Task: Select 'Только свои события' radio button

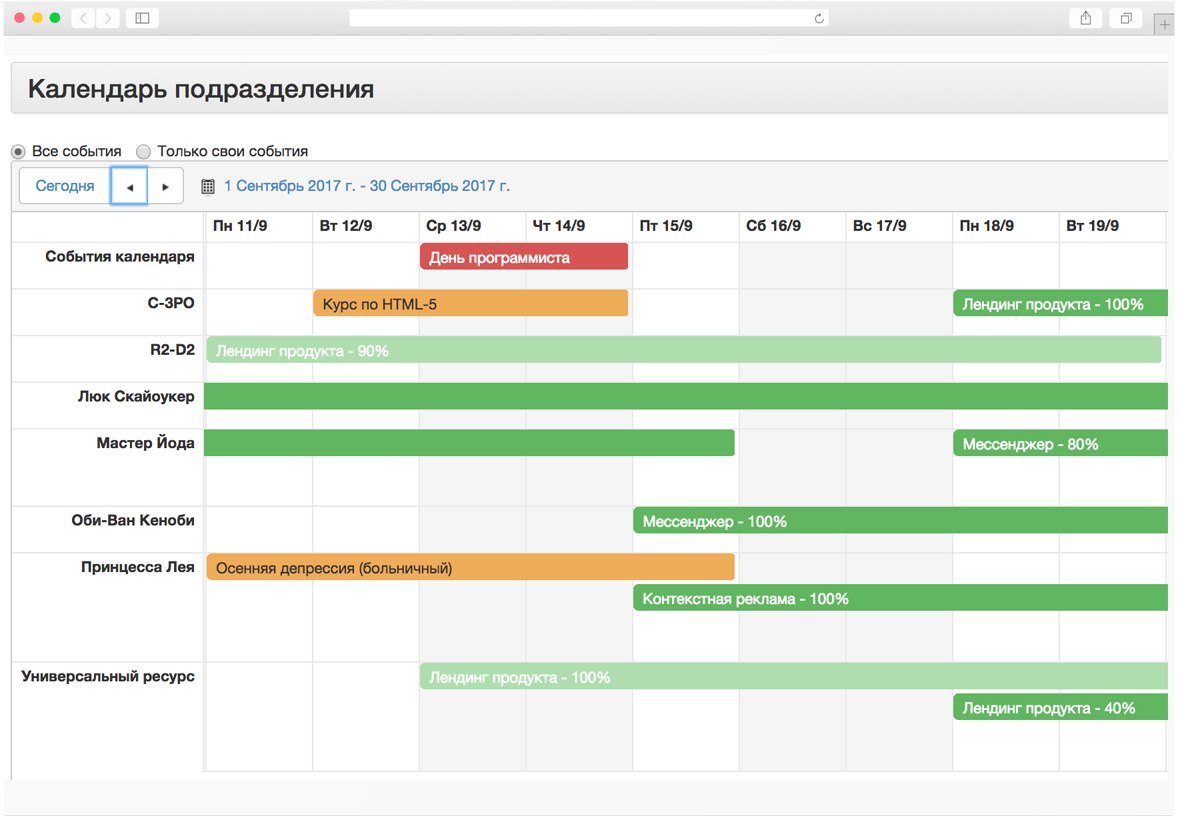Action: pos(143,152)
